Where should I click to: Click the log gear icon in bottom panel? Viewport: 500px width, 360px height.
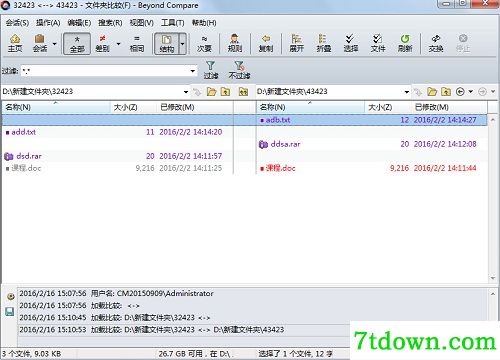(10, 296)
